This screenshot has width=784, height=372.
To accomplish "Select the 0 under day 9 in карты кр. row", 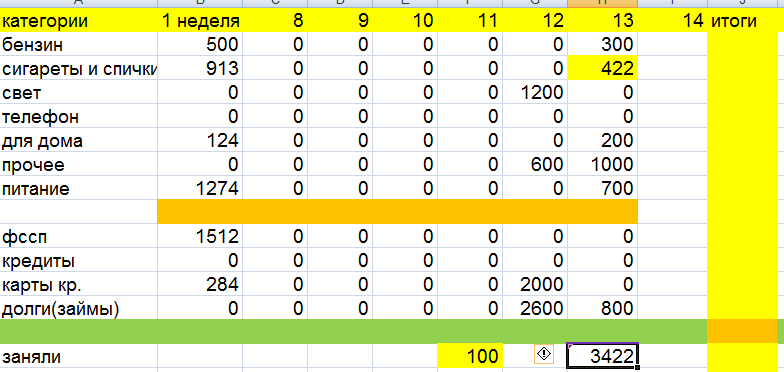I will click(x=340, y=284).
